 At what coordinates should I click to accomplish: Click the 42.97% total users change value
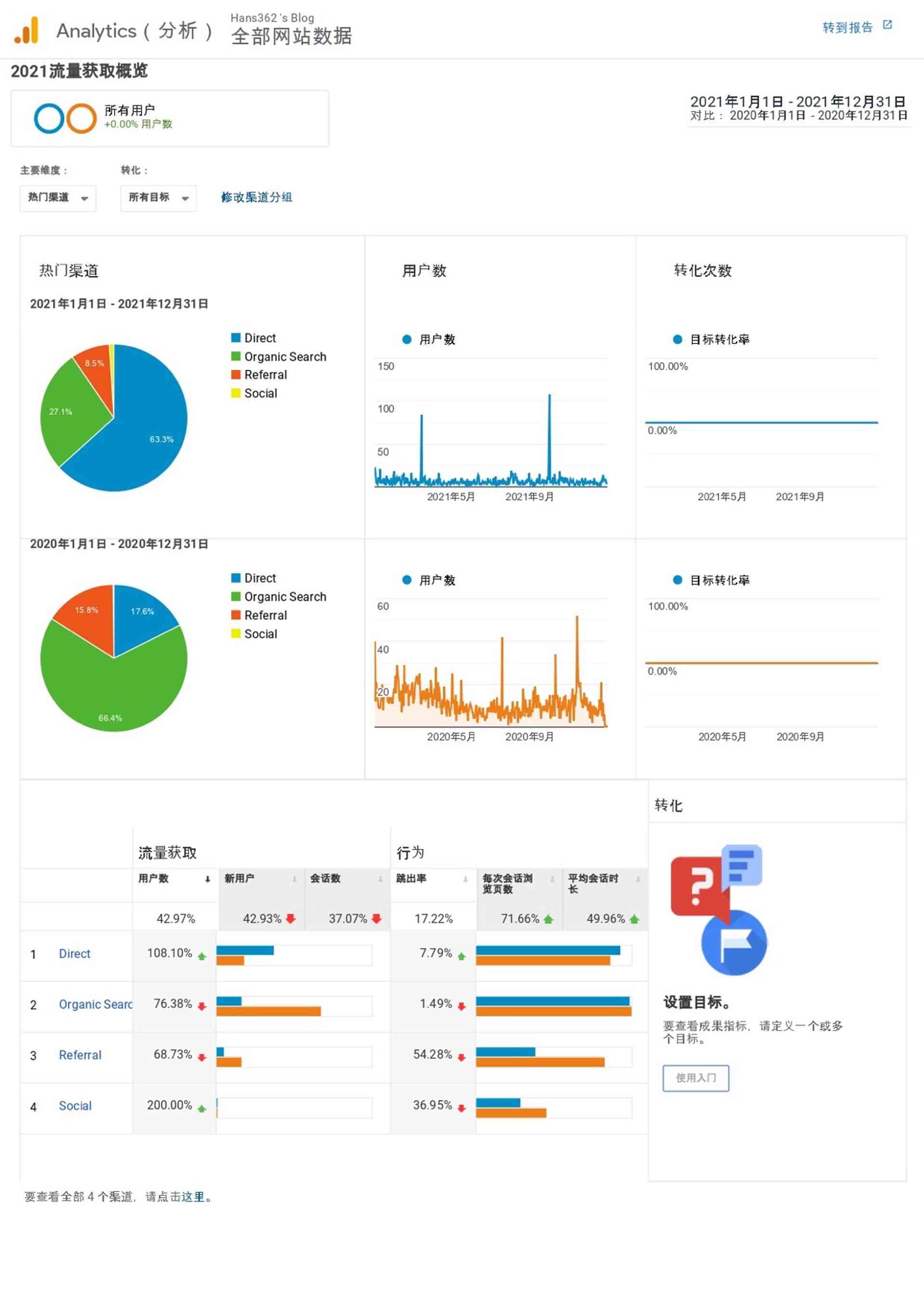click(x=176, y=919)
